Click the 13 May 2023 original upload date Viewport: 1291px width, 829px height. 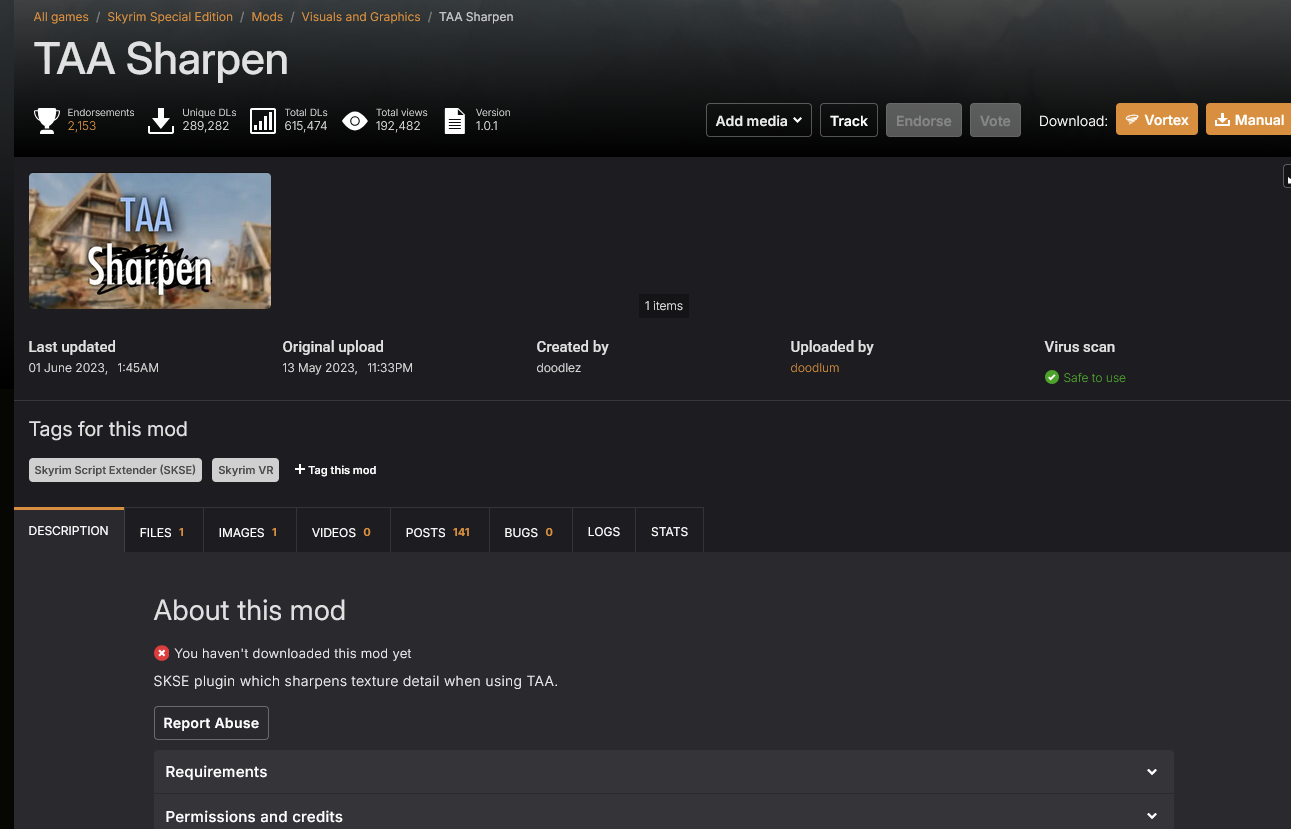click(x=347, y=368)
